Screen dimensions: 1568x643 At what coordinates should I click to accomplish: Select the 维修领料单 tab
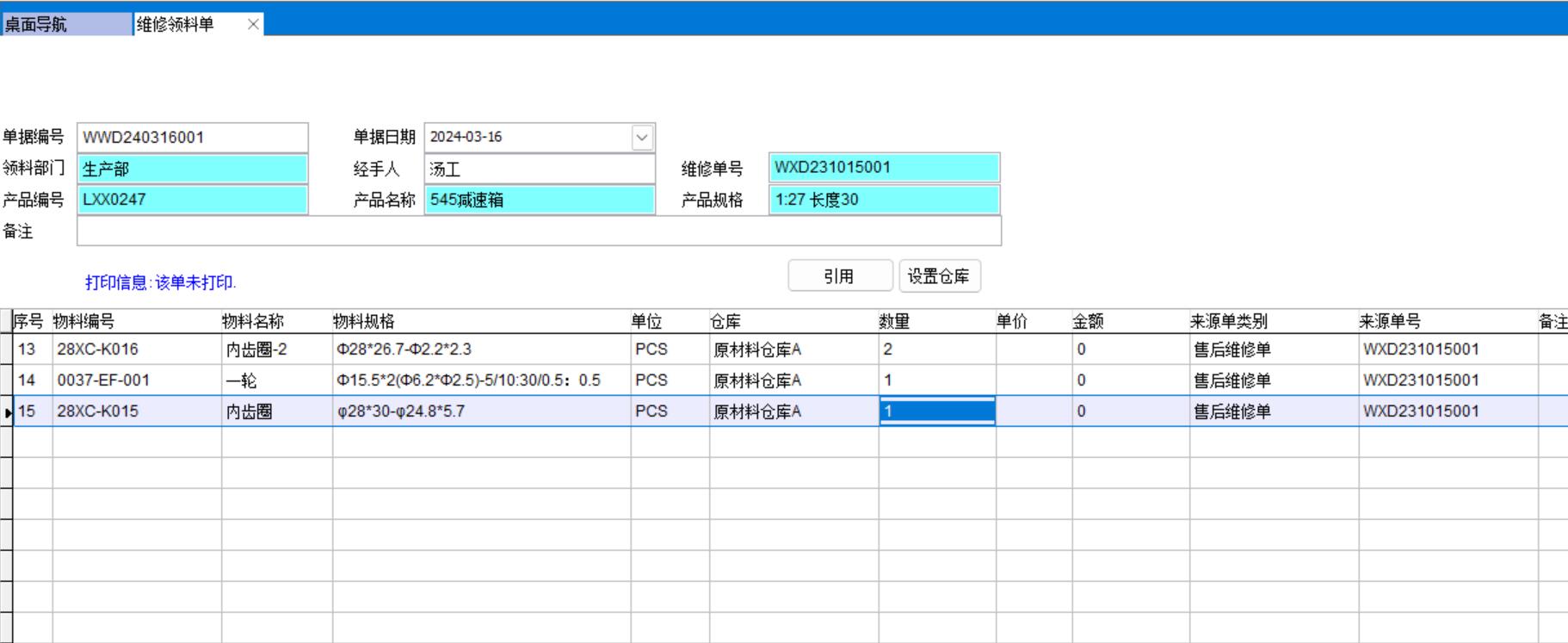(185, 24)
